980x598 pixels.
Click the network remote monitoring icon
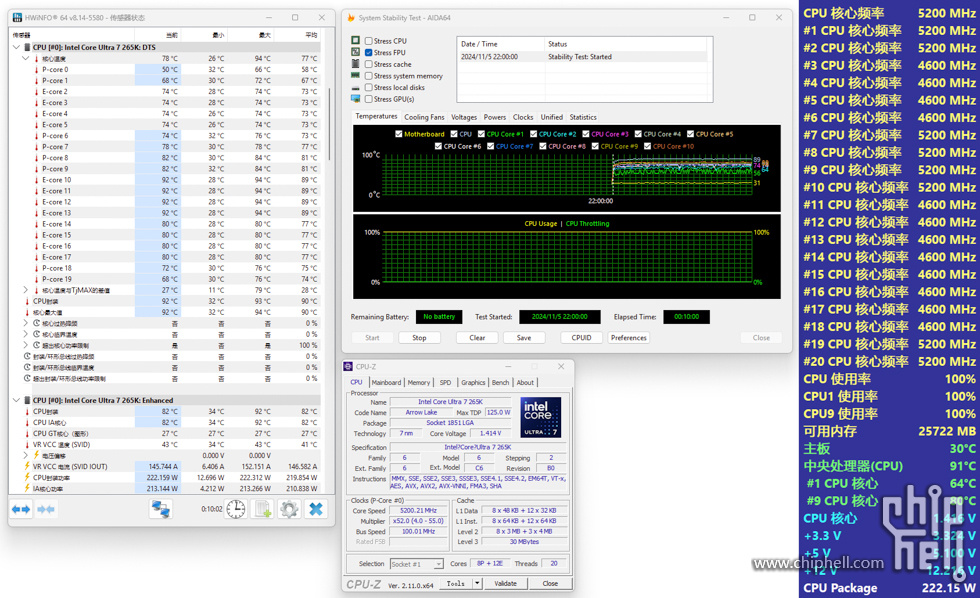tap(161, 509)
